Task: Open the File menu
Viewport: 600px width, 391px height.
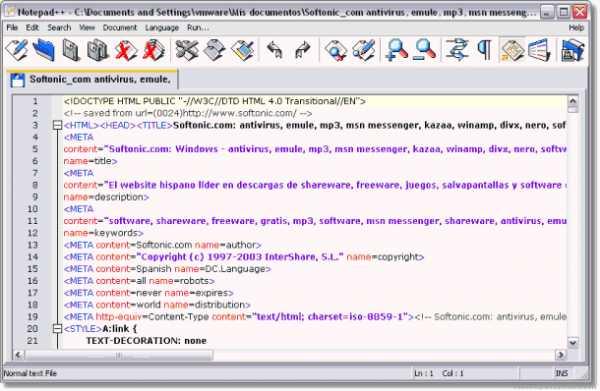Action: click(x=12, y=28)
